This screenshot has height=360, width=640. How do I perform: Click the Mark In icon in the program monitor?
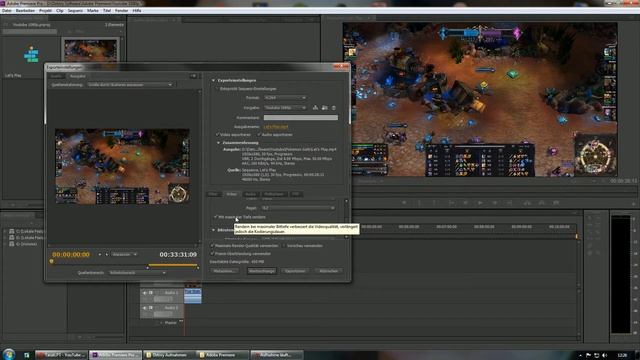tap(419, 202)
